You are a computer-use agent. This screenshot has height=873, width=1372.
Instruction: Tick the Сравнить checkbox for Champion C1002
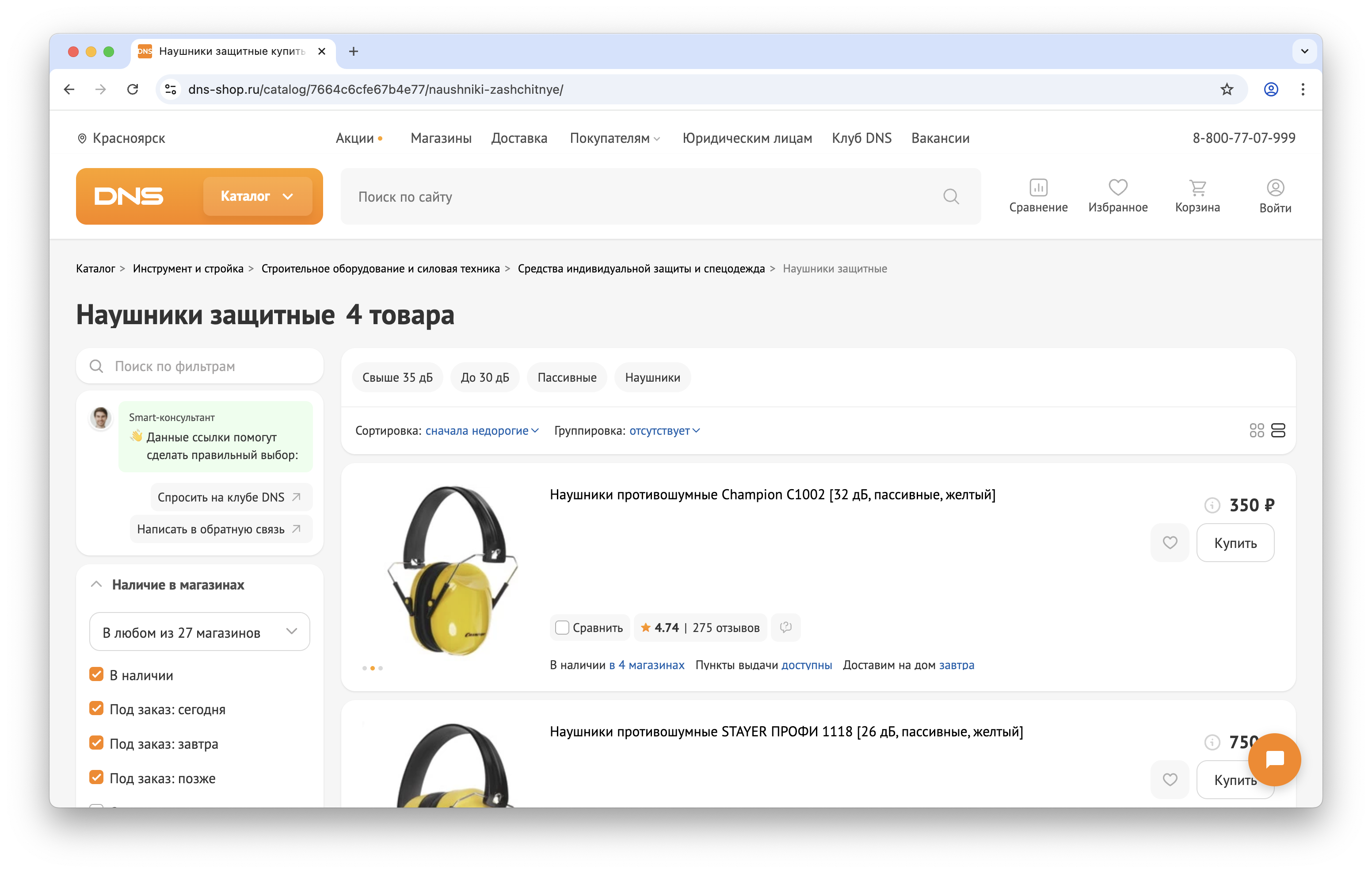click(x=562, y=627)
